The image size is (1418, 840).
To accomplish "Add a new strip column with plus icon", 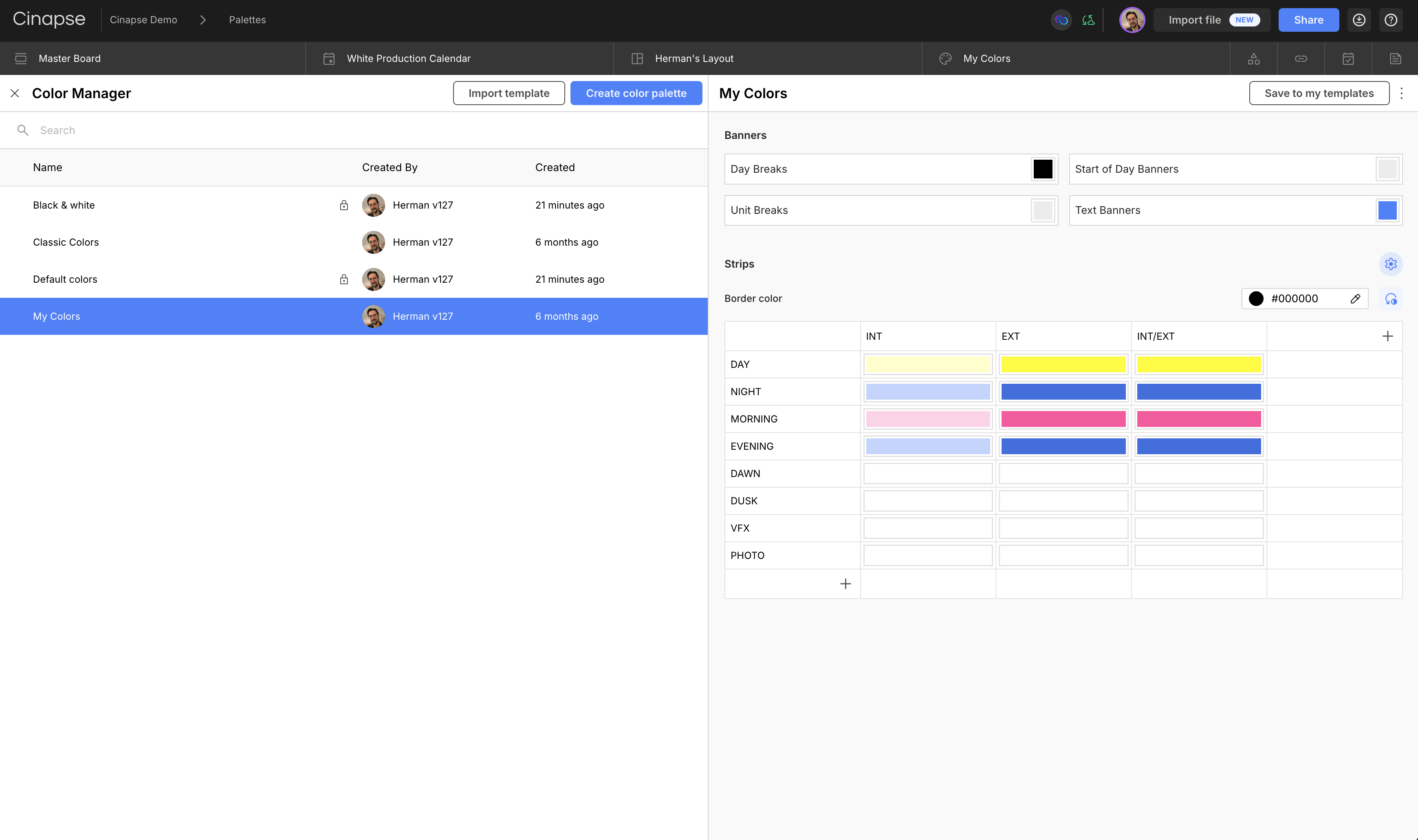I will (1387, 336).
